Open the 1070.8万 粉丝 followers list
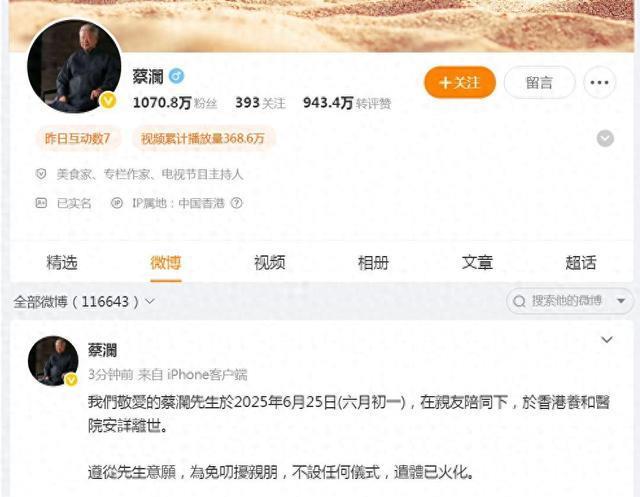The height and width of the screenshot is (497, 640). click(175, 103)
